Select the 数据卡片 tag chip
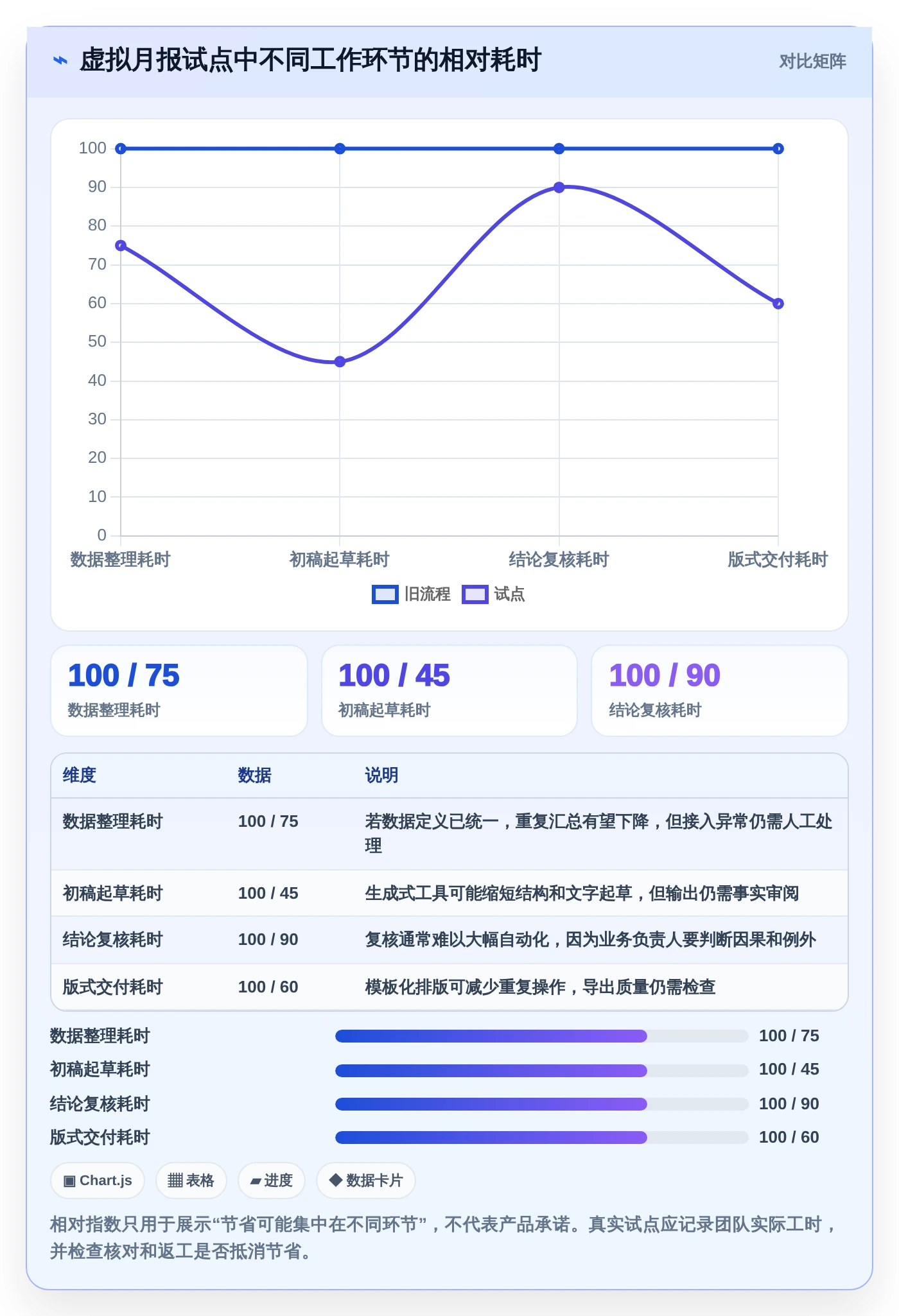Image resolution: width=899 pixels, height=1316 pixels. (365, 1181)
